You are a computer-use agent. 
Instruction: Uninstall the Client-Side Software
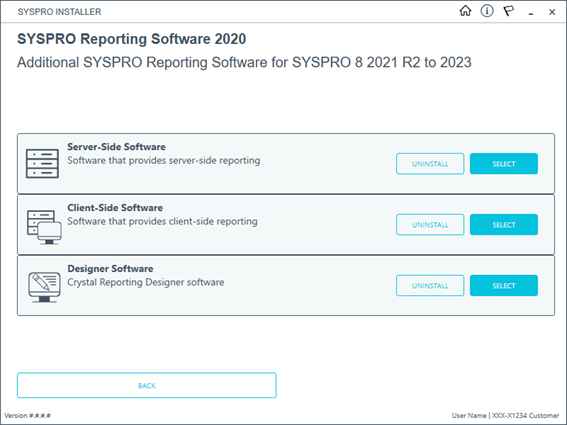(x=430, y=225)
